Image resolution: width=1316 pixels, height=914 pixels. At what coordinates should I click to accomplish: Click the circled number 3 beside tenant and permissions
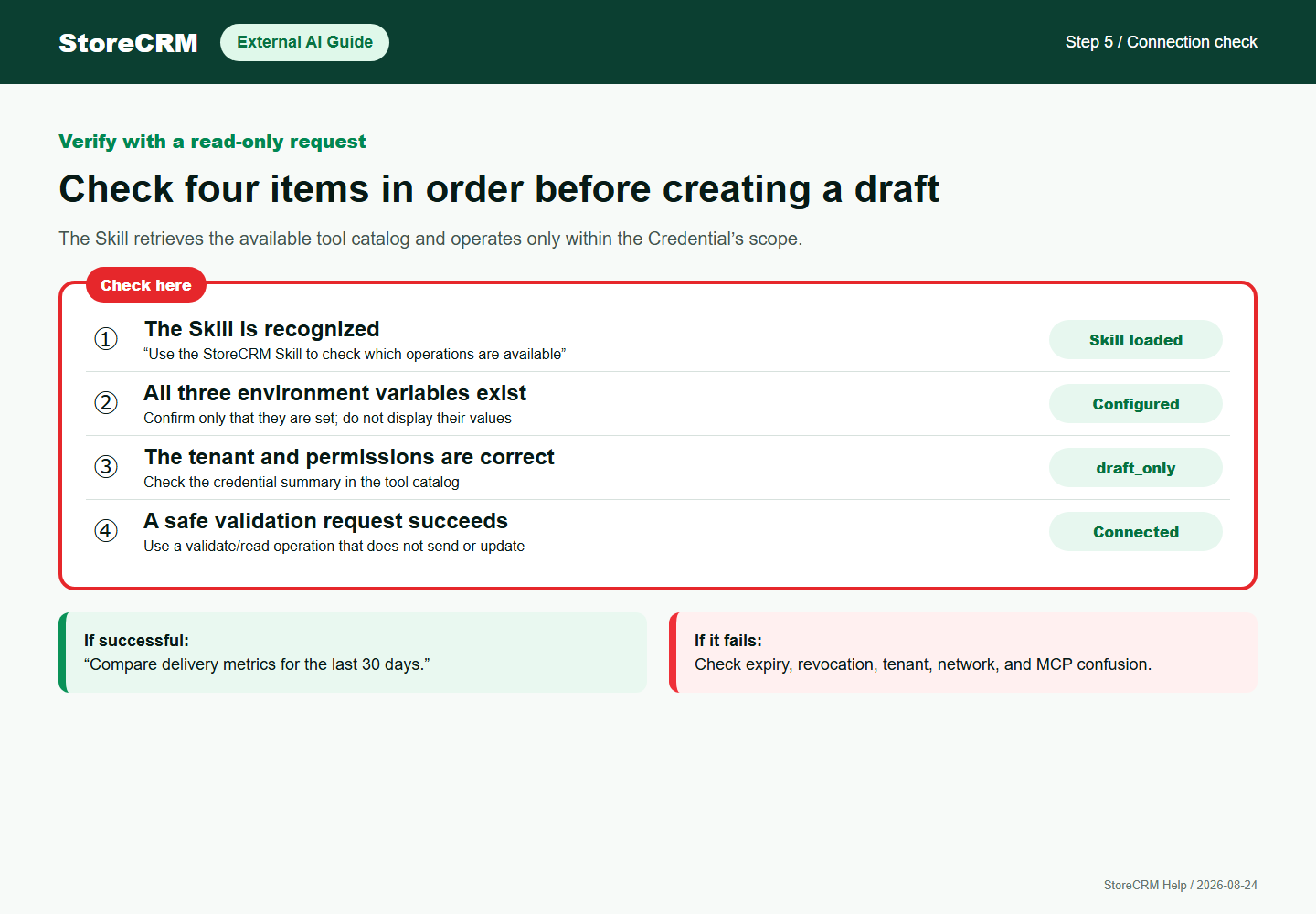coord(106,467)
